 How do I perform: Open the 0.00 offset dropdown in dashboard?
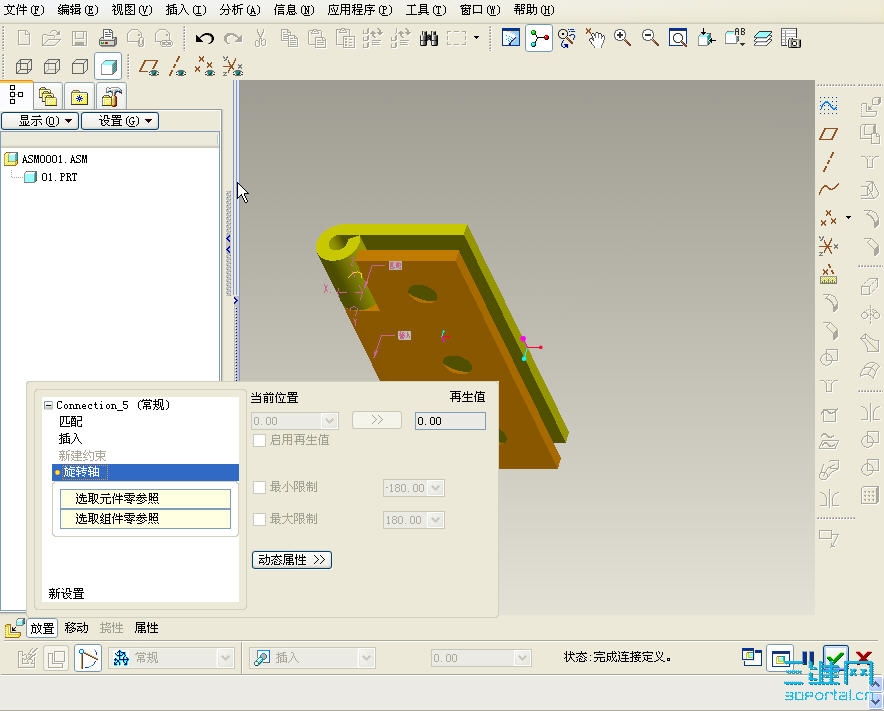tap(522, 658)
